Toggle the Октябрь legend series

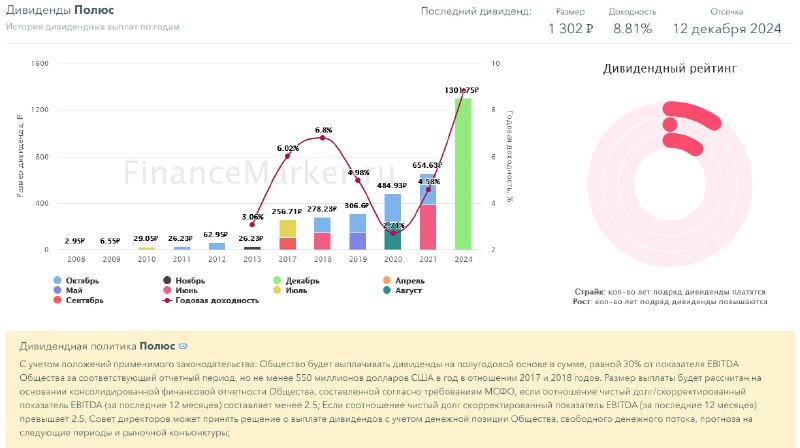pyautogui.click(x=76, y=281)
